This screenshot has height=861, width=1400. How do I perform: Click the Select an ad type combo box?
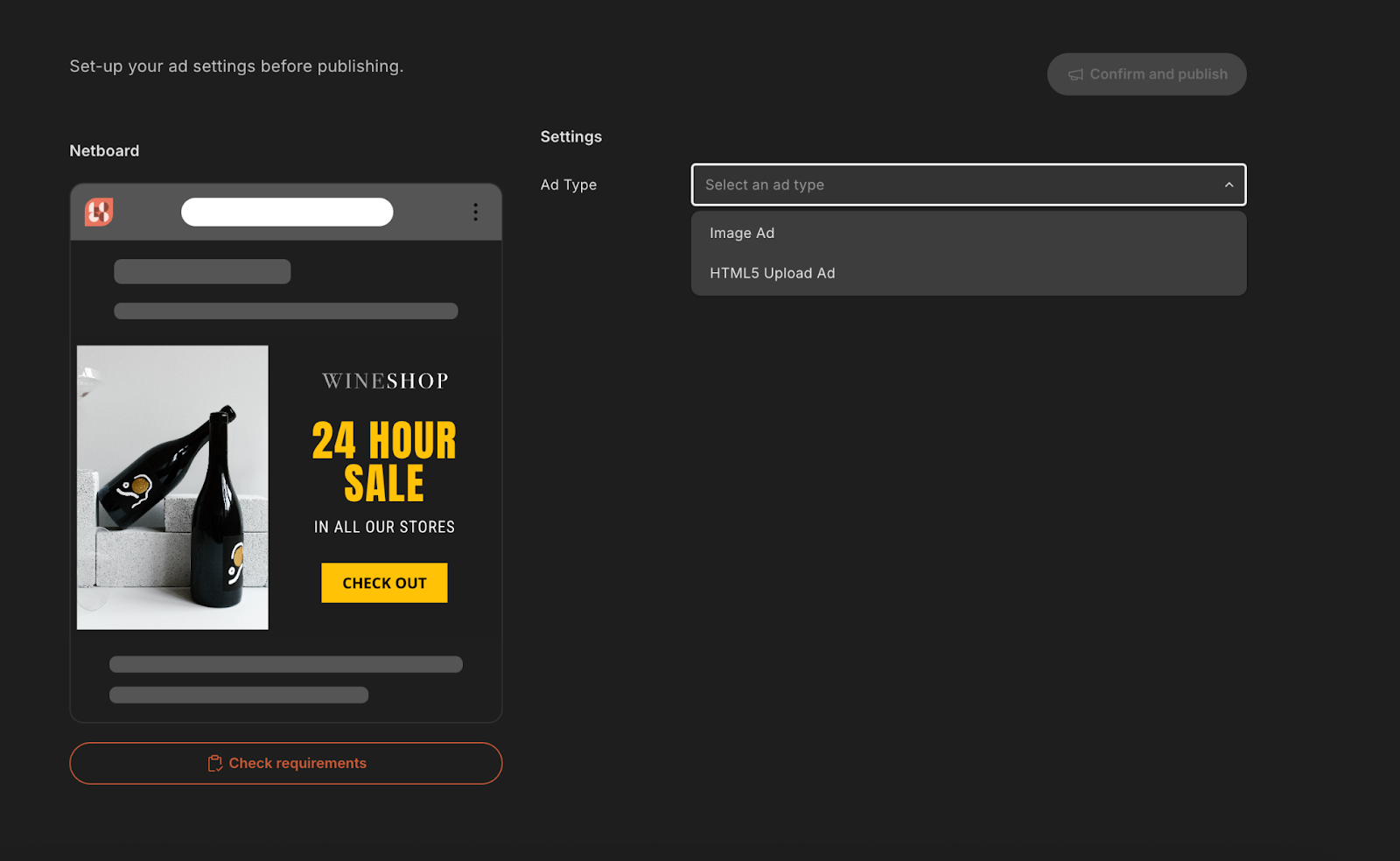[x=954, y=185]
